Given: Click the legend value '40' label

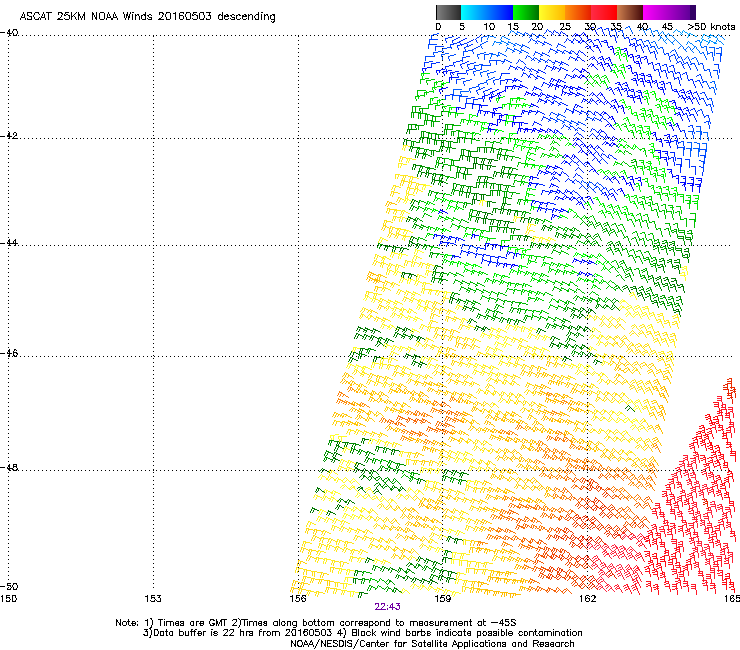Looking at the screenshot, I should coord(642,26).
